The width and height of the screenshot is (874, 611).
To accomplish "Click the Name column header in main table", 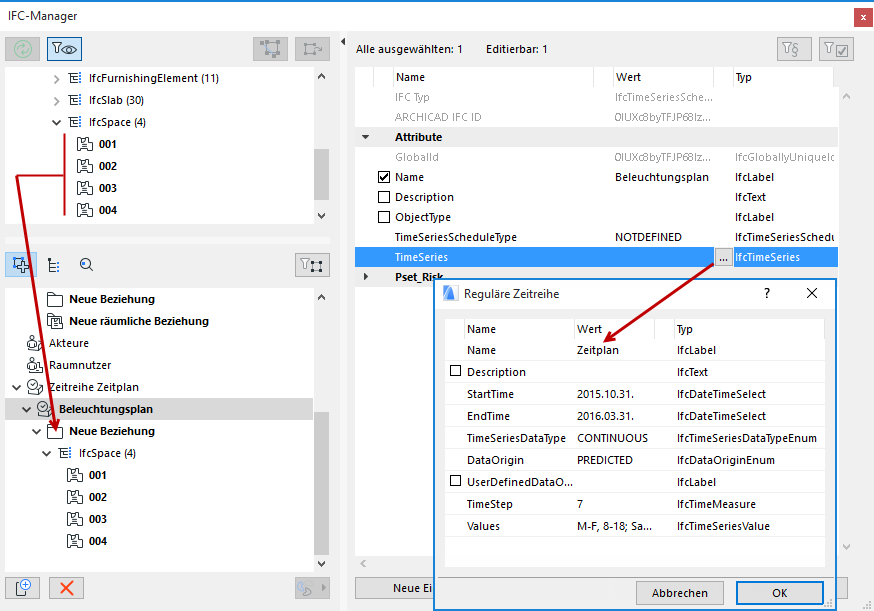I will pos(493,77).
